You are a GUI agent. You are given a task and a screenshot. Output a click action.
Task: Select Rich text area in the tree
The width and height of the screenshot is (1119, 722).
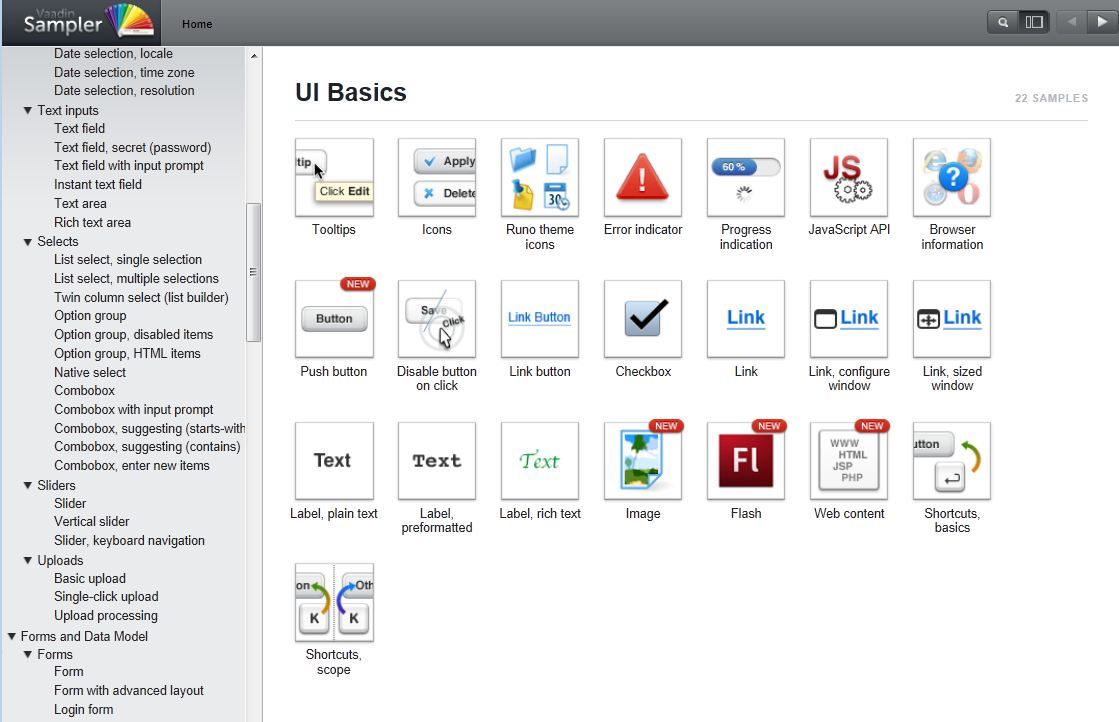(x=93, y=223)
